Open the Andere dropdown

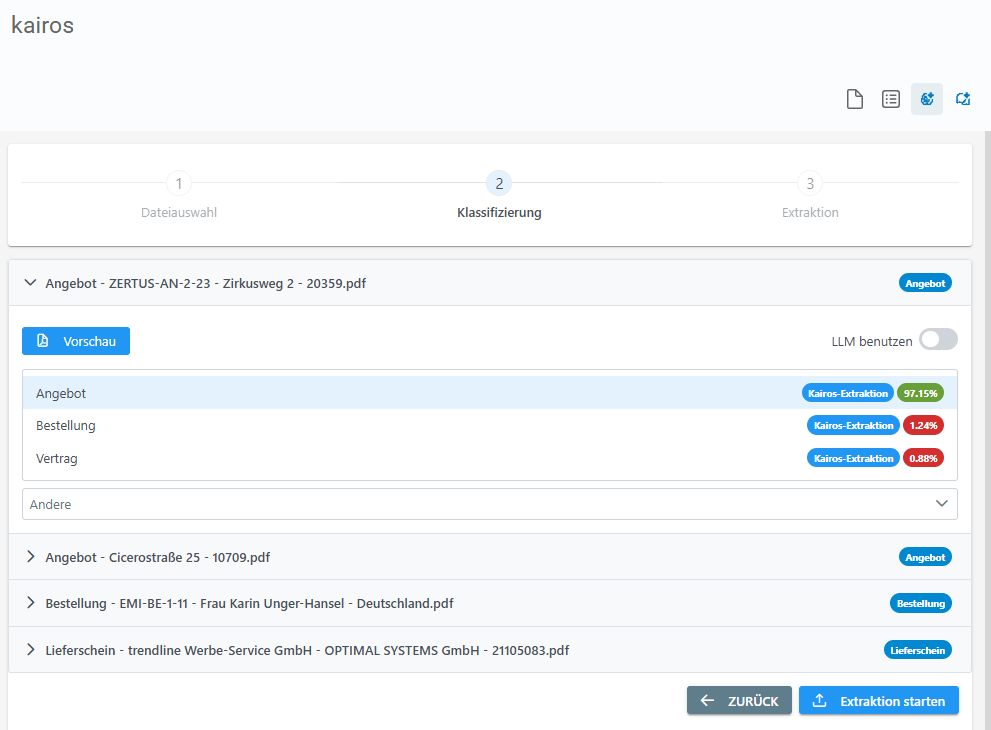(x=489, y=504)
